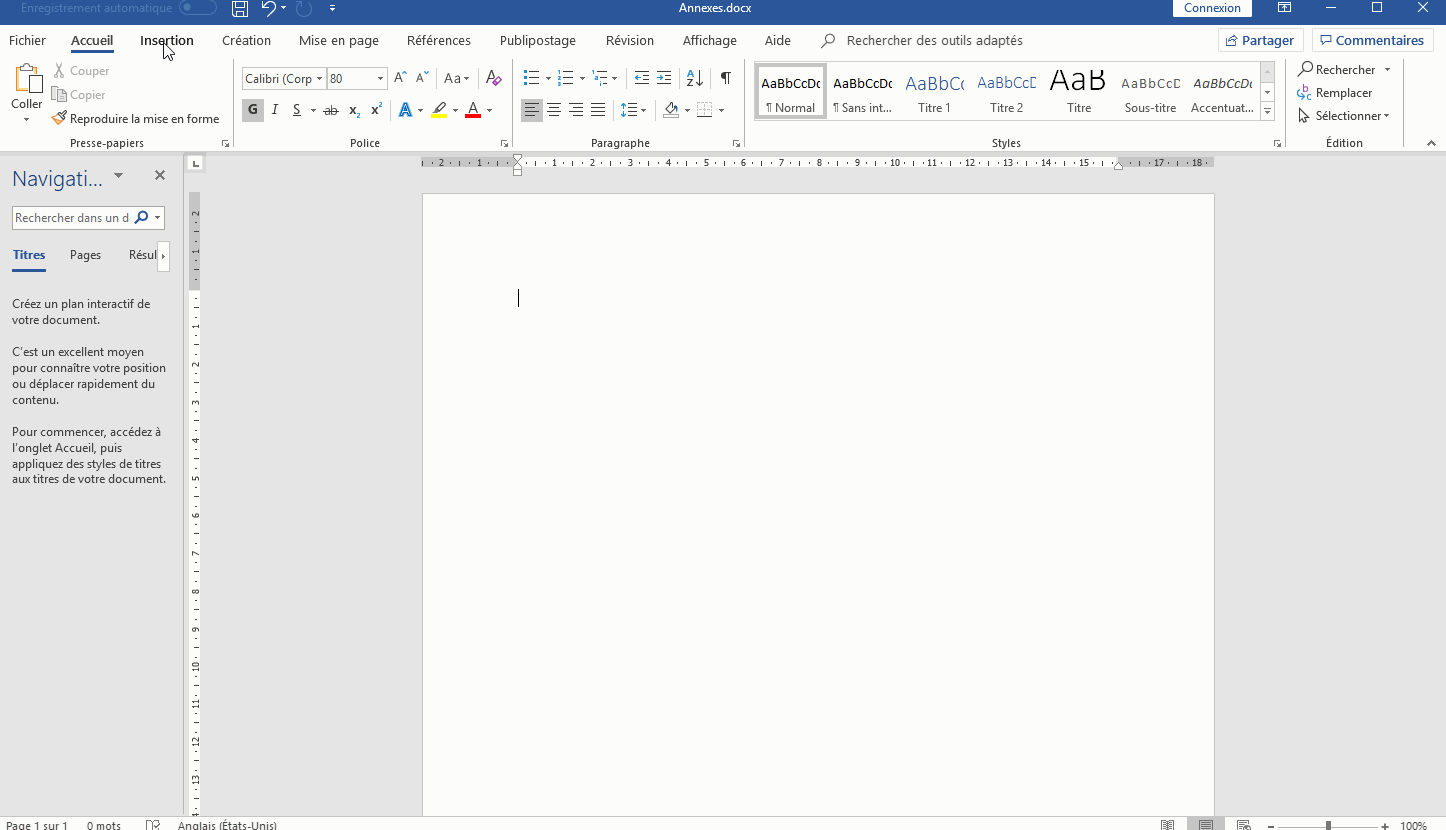Screen dimensions: 1446x830
Task: Click the multilevel list icon
Action: [x=599, y=78]
